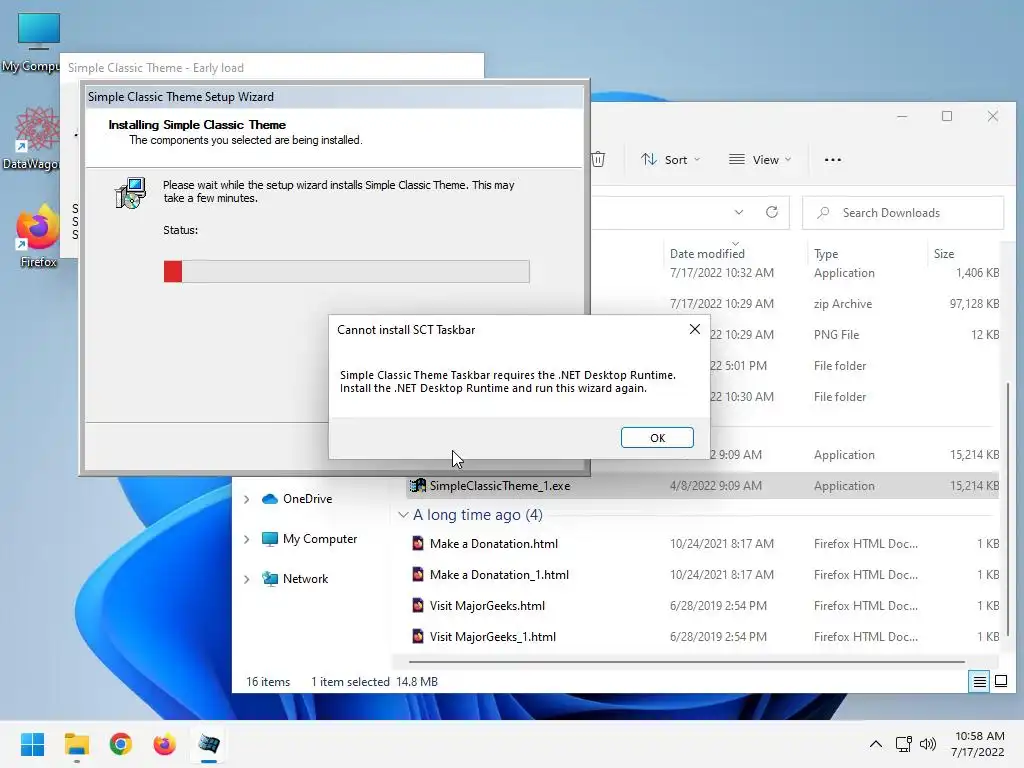Show hidden system tray icons
Viewport: 1024px width, 768px height.
click(876, 744)
